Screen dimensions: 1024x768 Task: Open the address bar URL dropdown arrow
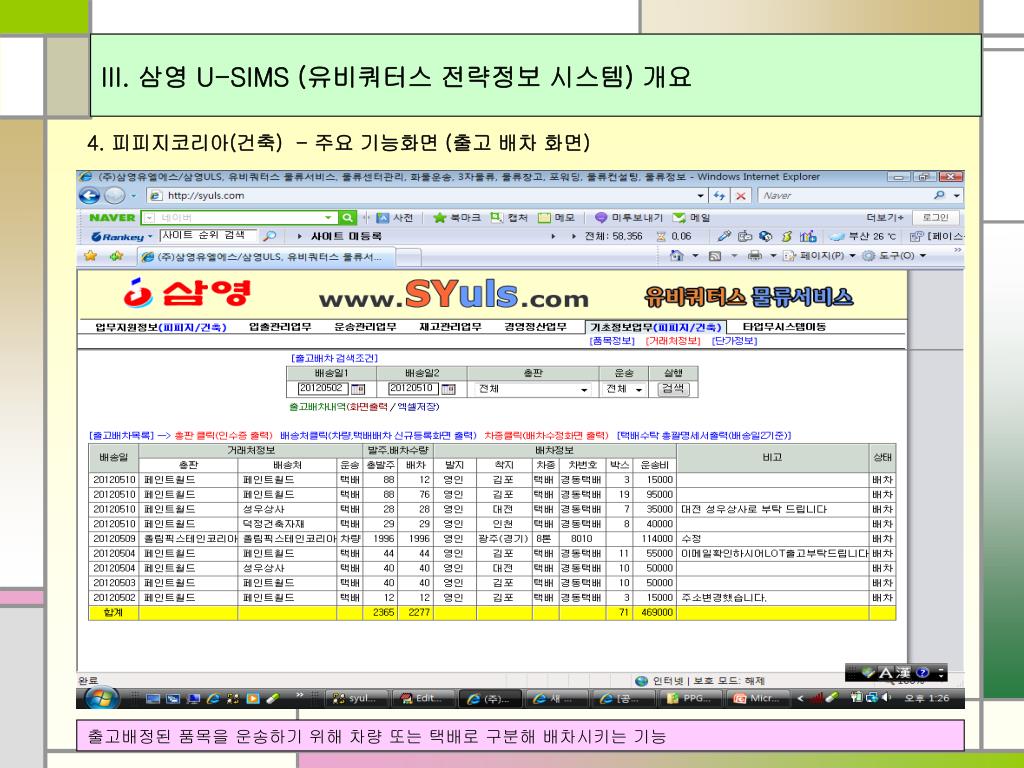coord(700,195)
